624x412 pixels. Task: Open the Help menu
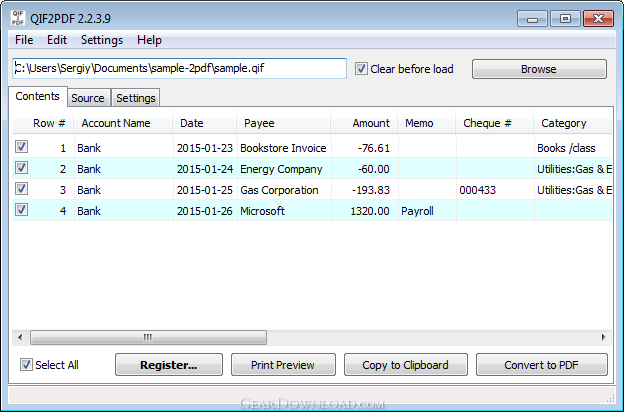click(149, 40)
